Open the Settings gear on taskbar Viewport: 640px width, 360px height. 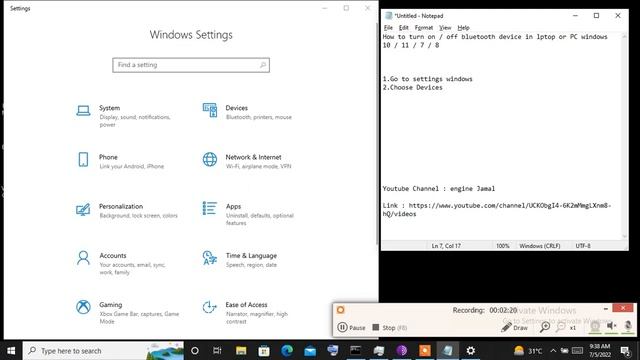471,351
